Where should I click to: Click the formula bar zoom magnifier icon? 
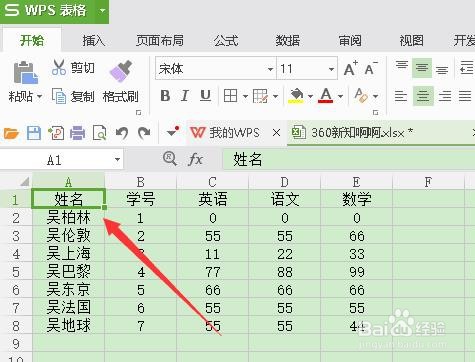pos(170,158)
